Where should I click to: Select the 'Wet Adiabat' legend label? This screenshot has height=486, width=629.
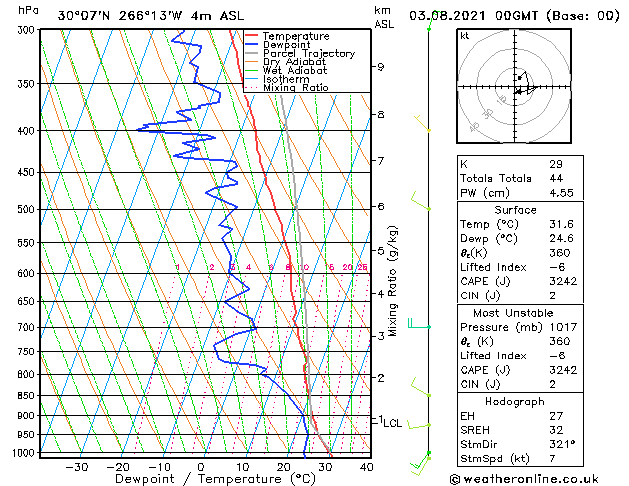295,70
